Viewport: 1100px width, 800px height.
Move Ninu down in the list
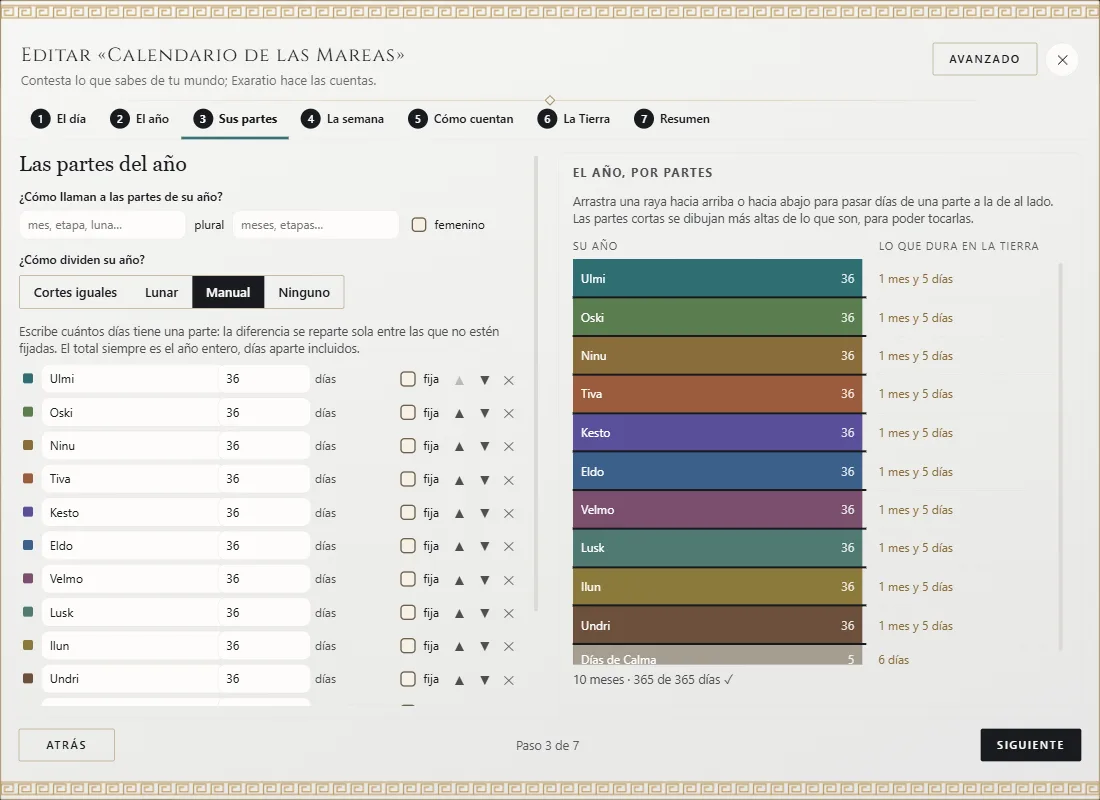click(x=485, y=446)
